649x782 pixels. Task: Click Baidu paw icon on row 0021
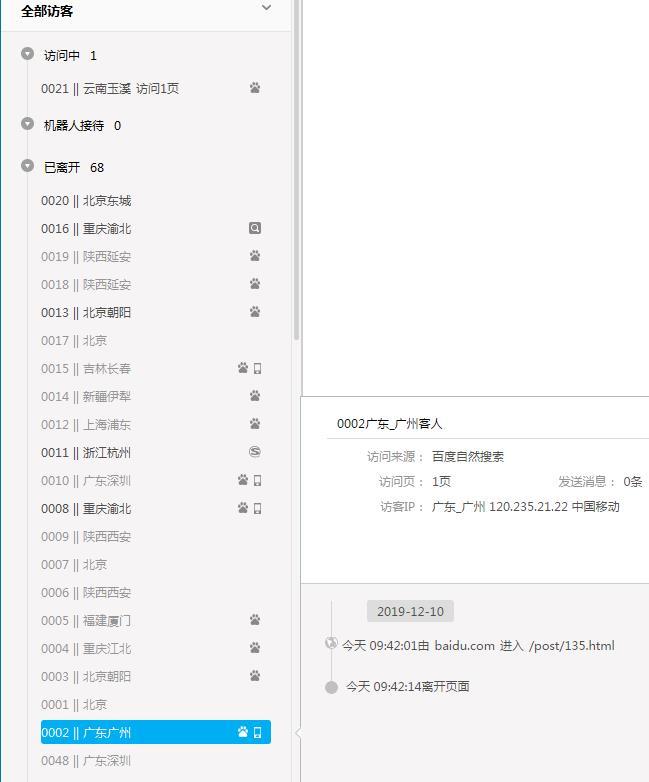click(255, 88)
